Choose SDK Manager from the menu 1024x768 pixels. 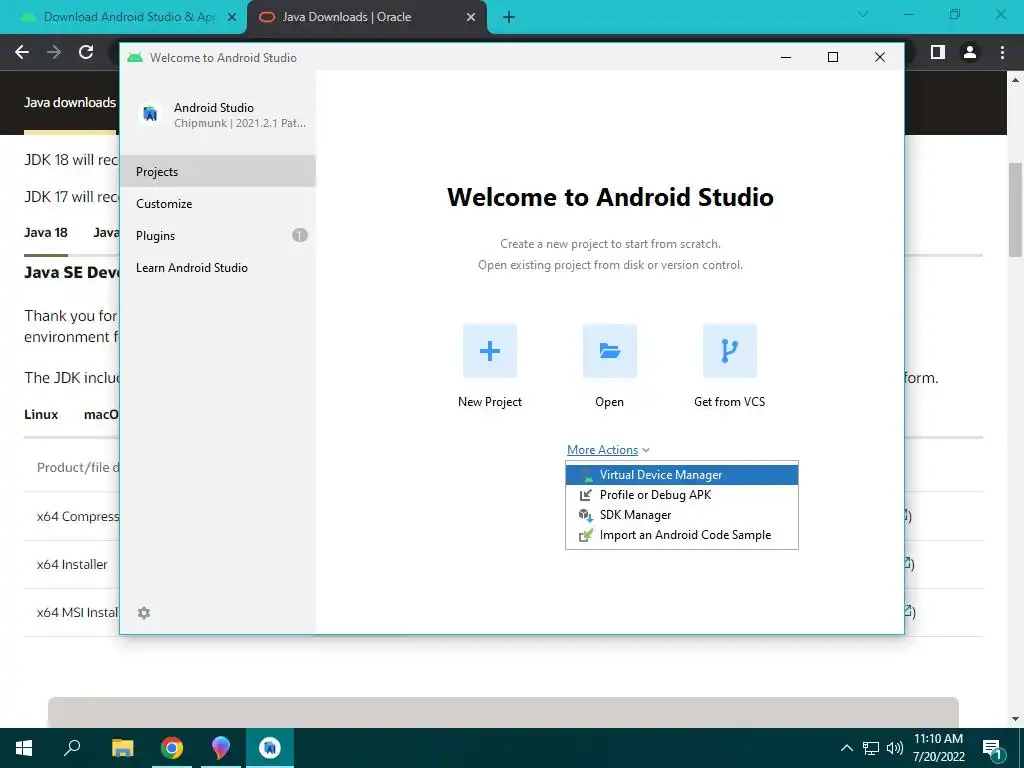tap(682, 515)
